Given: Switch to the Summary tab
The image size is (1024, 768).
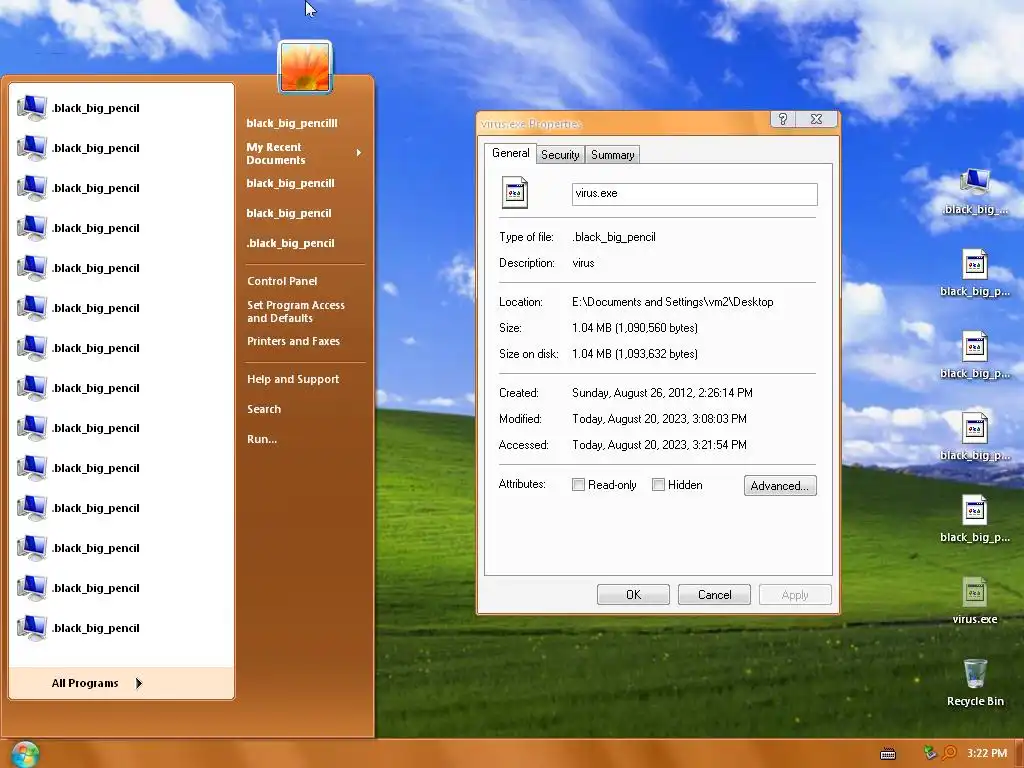Looking at the screenshot, I should click(613, 155).
